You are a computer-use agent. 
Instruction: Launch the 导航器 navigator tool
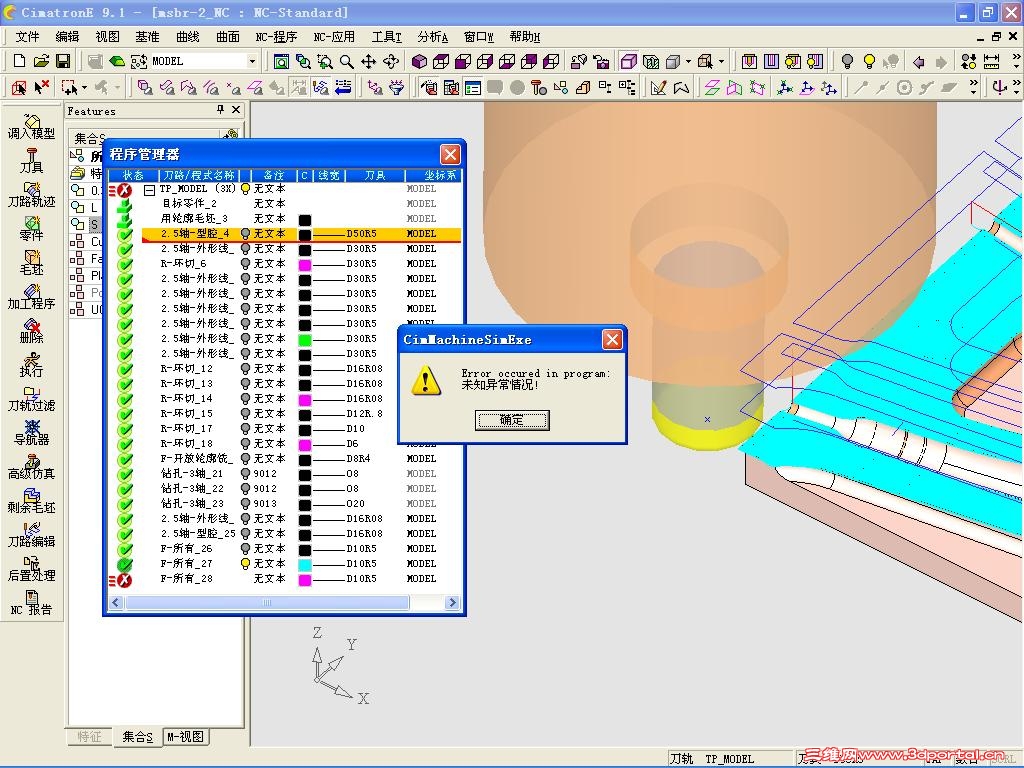coord(31,432)
